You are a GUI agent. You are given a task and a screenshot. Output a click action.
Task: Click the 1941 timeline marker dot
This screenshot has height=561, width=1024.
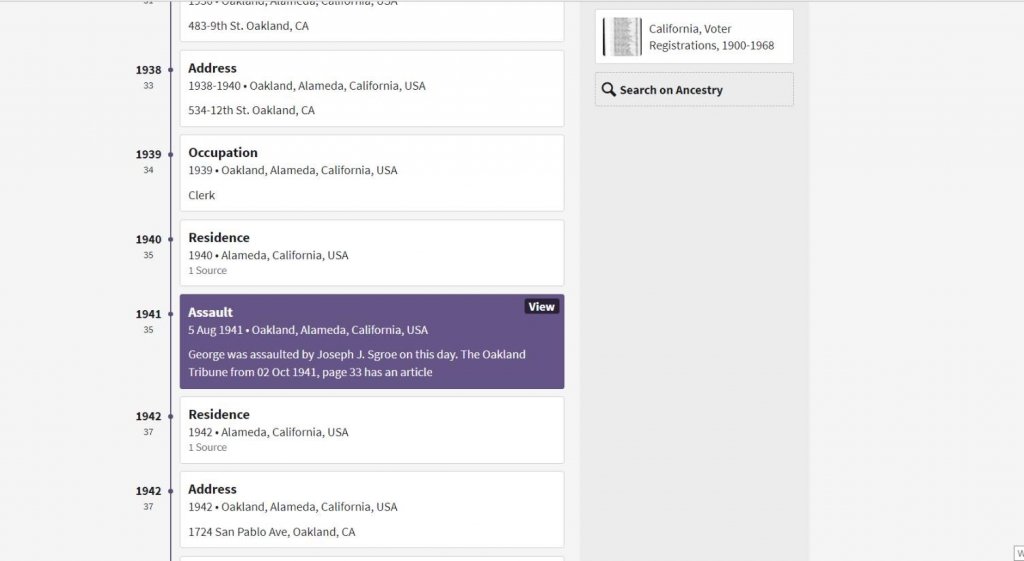[x=171, y=314]
